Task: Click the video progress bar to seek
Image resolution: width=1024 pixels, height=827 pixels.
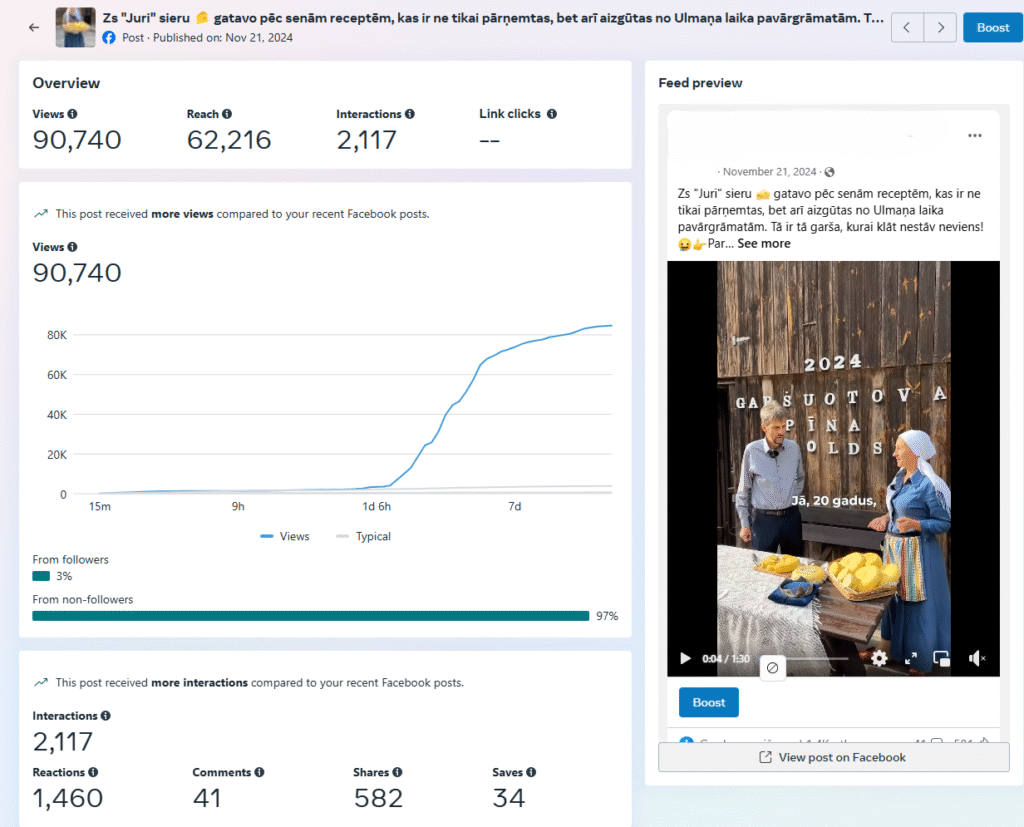Action: click(820, 658)
